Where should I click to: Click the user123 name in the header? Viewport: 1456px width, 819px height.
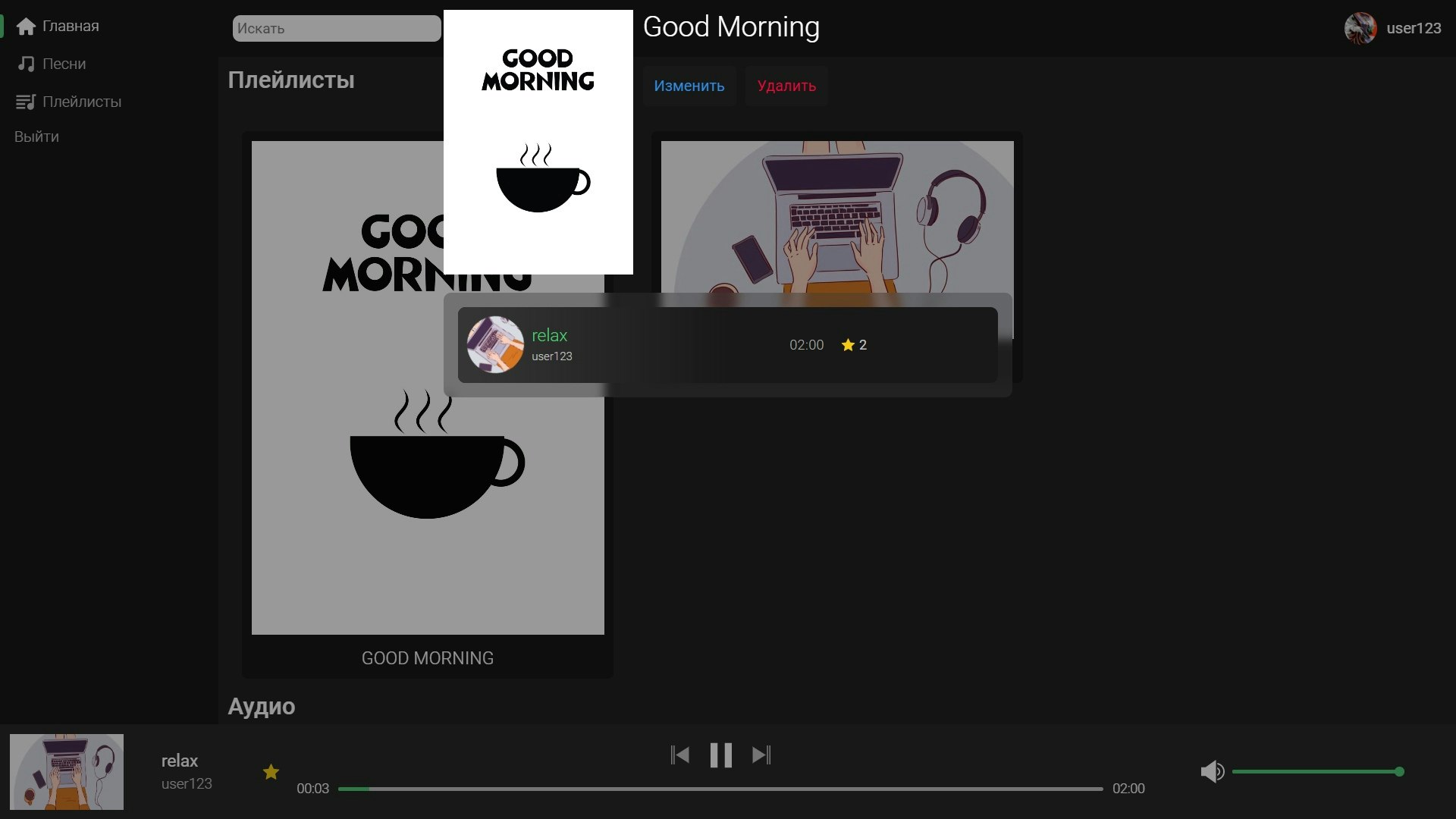pyautogui.click(x=1414, y=28)
